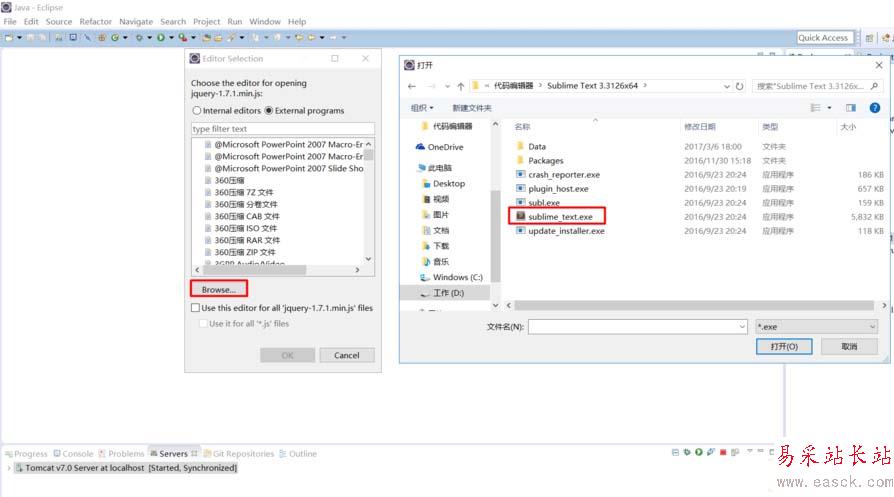Click the Debug bug toolbar icon
Image resolution: width=894 pixels, height=497 pixels.
coord(139,38)
